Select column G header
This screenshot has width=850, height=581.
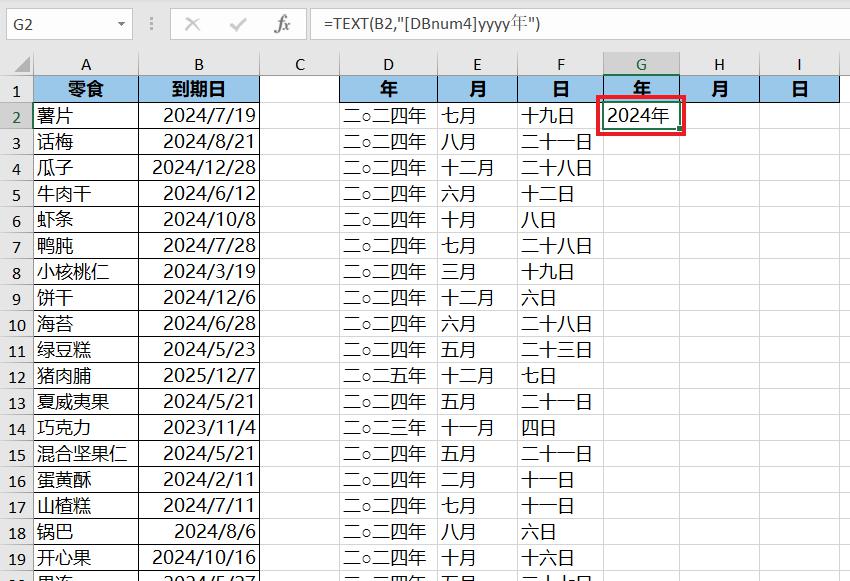(x=641, y=64)
